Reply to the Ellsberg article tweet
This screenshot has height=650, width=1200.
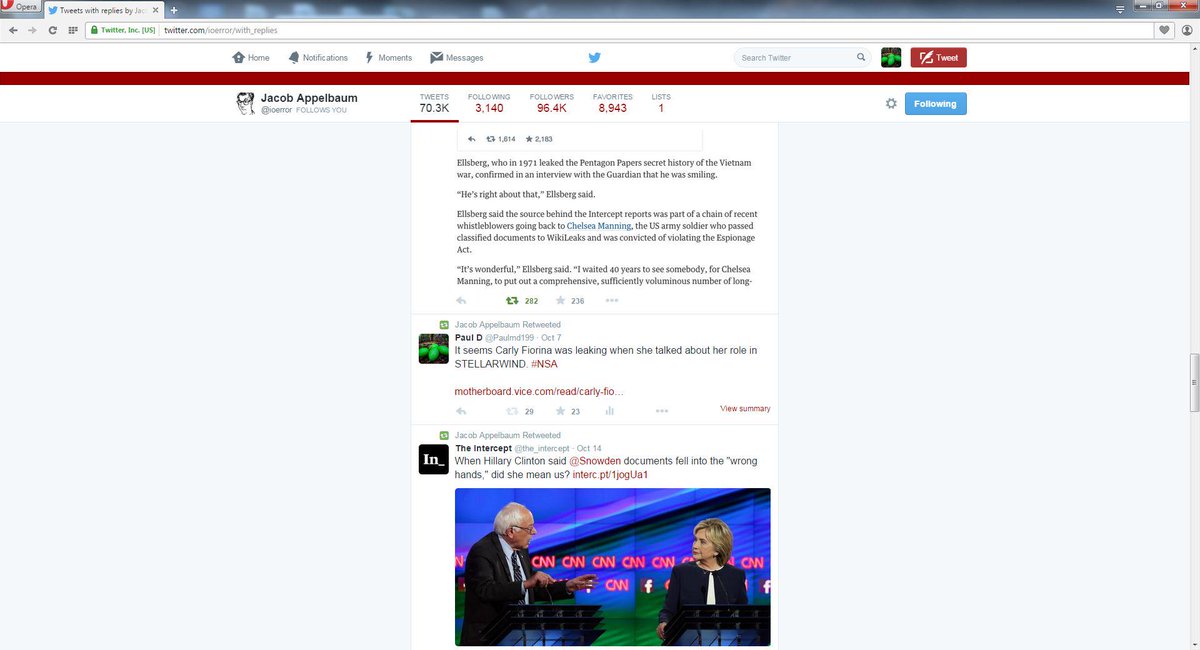click(461, 300)
